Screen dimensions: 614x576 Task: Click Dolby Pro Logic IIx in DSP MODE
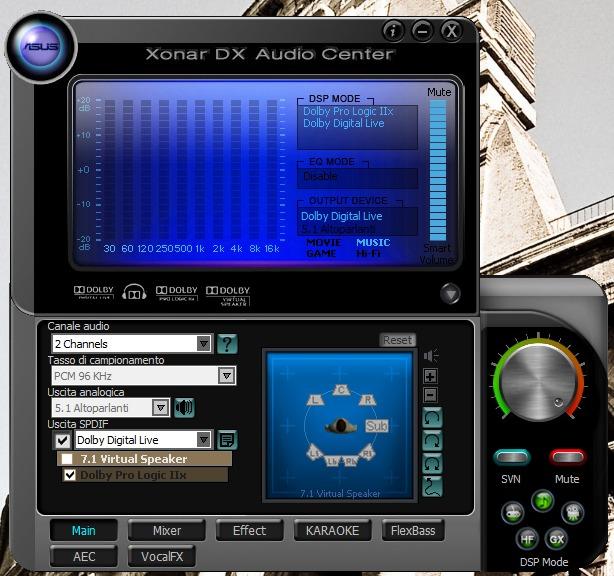pos(348,111)
